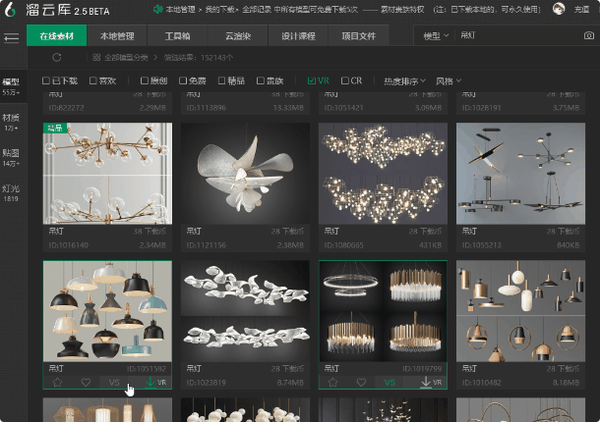
Task: Star the model ID:1019799
Action: pos(333,382)
